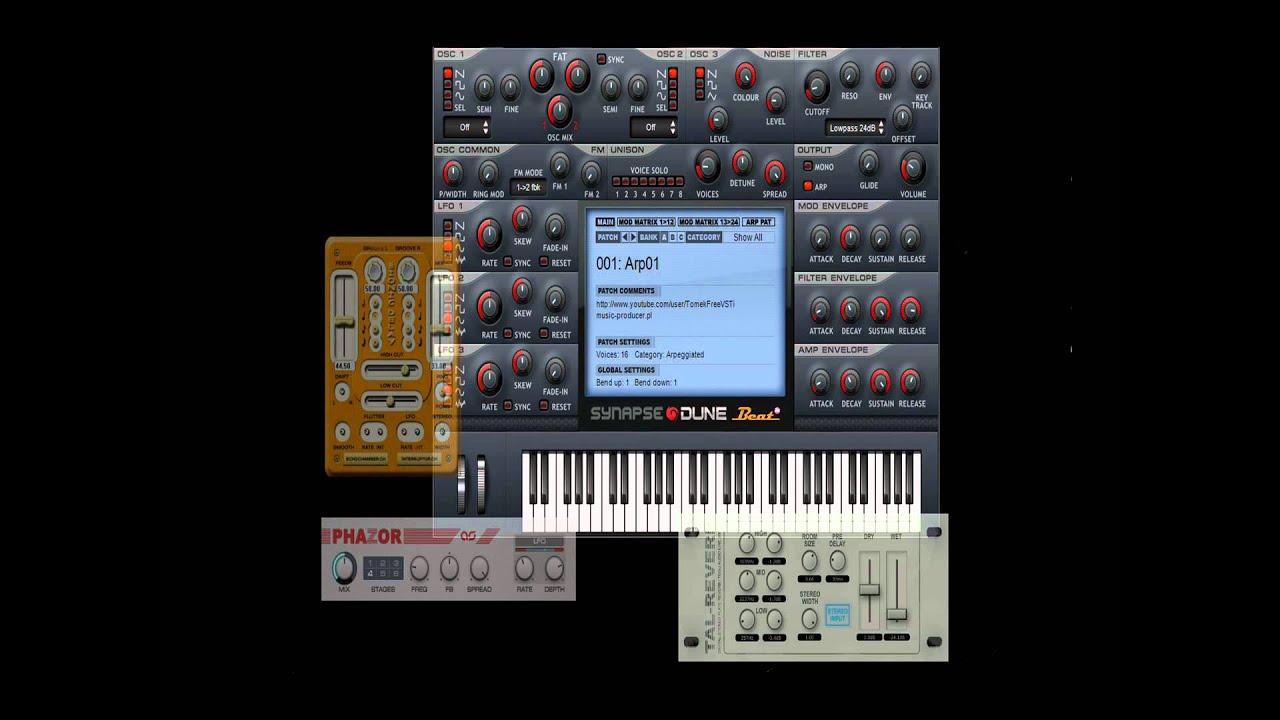
Task: Go to previous patch arrow
Action: (x=625, y=237)
